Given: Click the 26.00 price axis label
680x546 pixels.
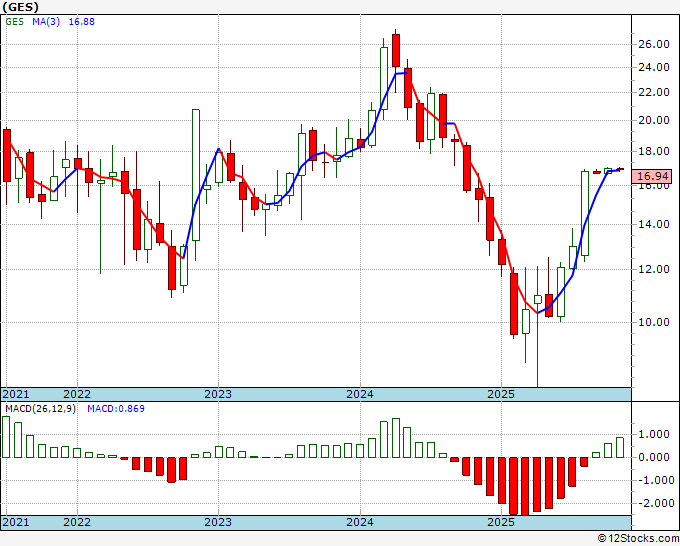Looking at the screenshot, I should (654, 44).
